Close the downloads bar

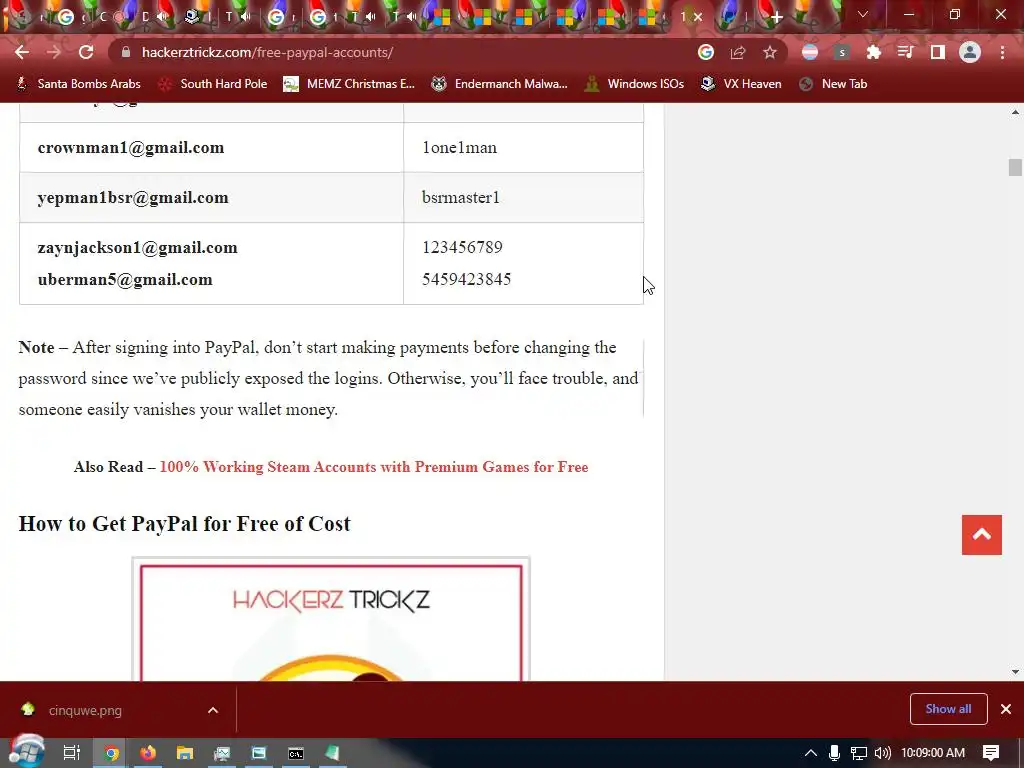click(1006, 709)
